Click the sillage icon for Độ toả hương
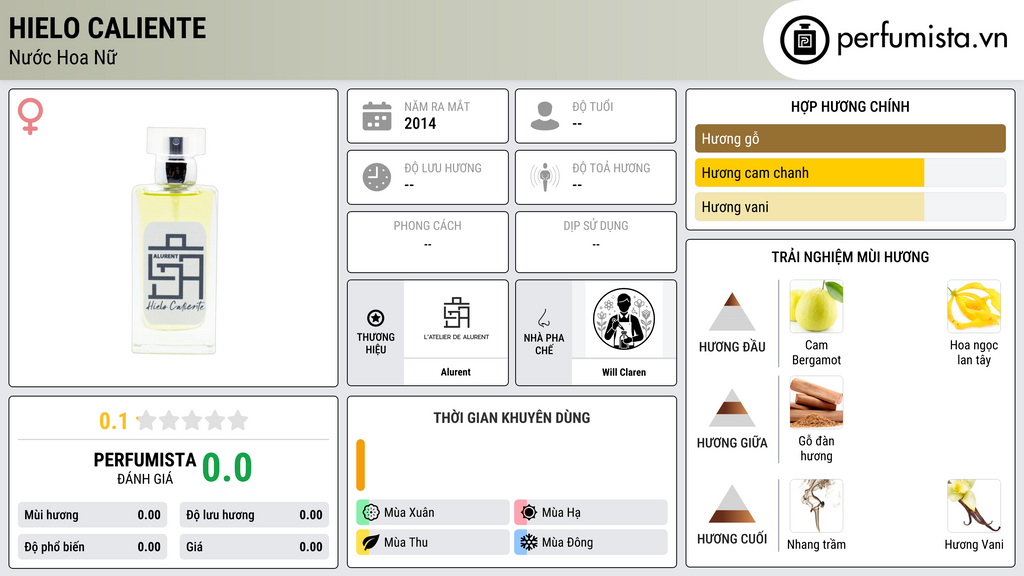This screenshot has width=1024, height=576. point(545,177)
